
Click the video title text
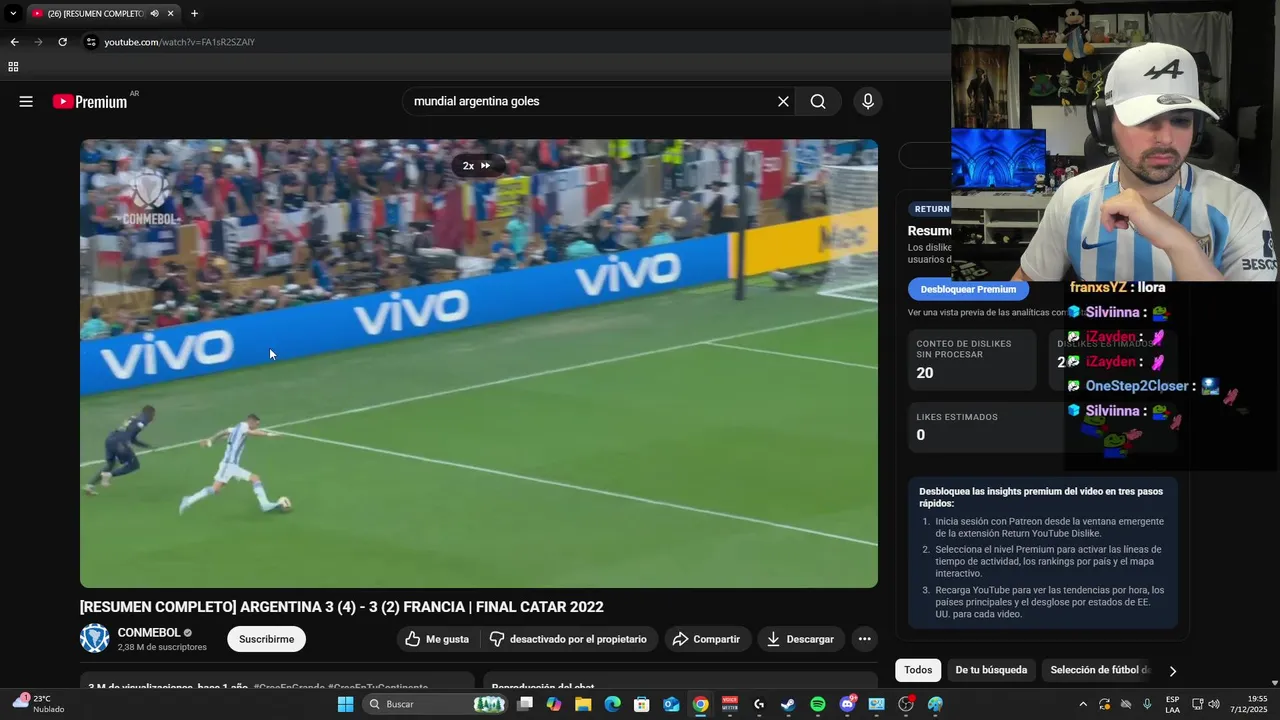(x=342, y=607)
